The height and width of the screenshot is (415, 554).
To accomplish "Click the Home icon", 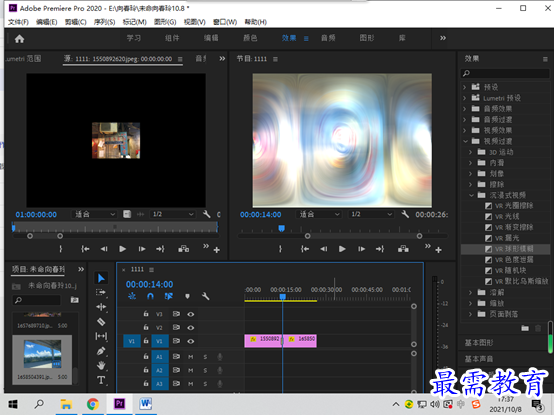I will [19, 38].
